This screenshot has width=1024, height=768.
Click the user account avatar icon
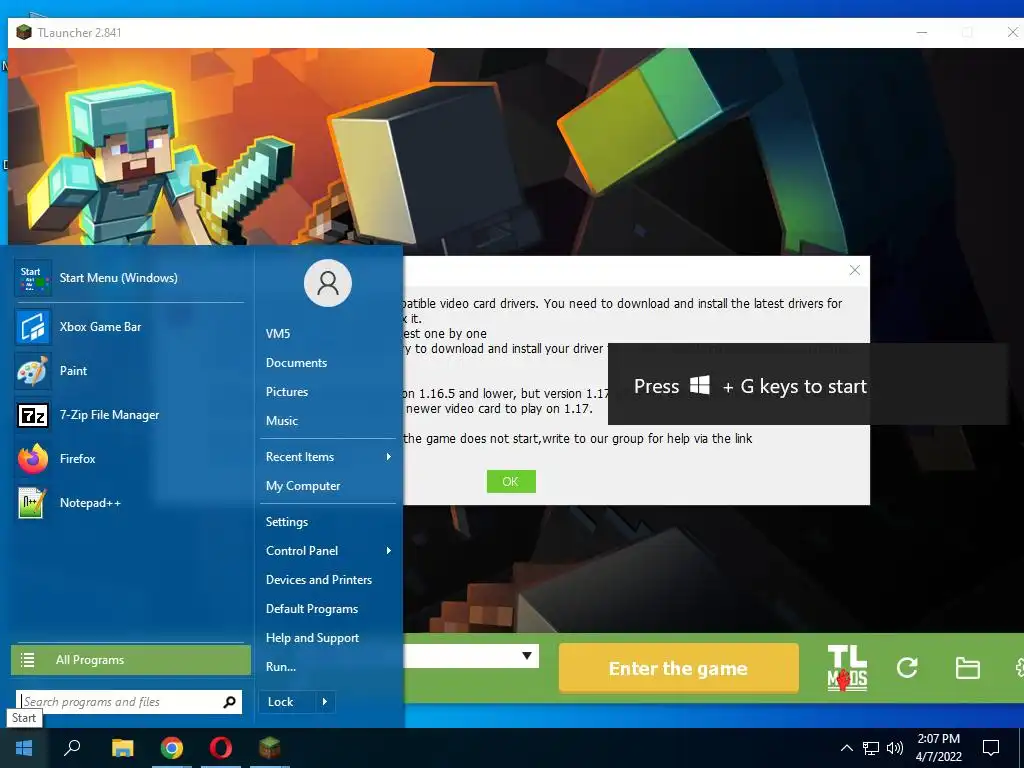[x=328, y=283]
